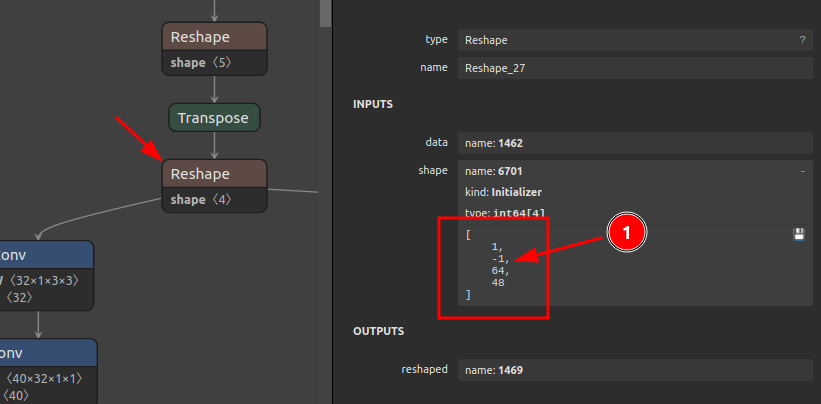
Task: Click the data input label
Action: pyautogui.click(x=436, y=142)
